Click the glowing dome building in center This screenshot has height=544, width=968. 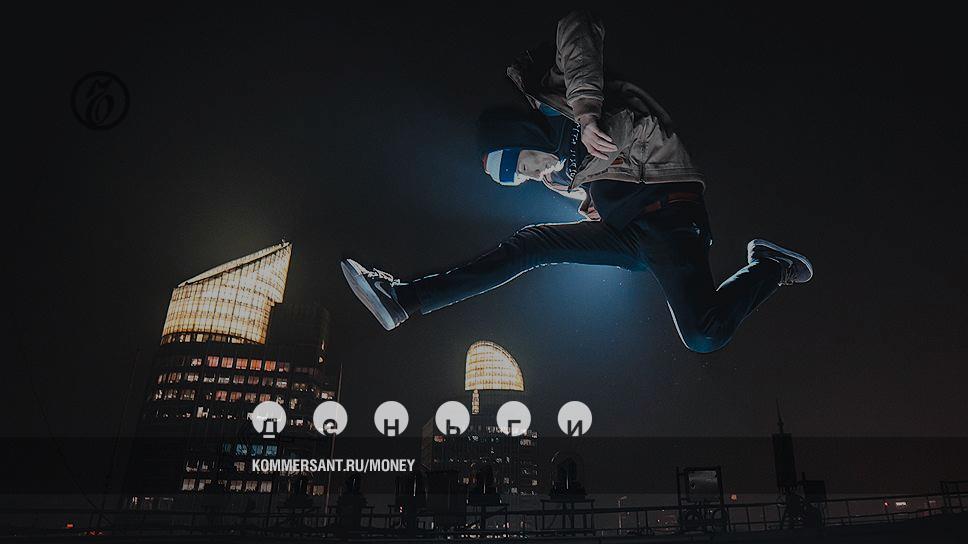coord(493,367)
